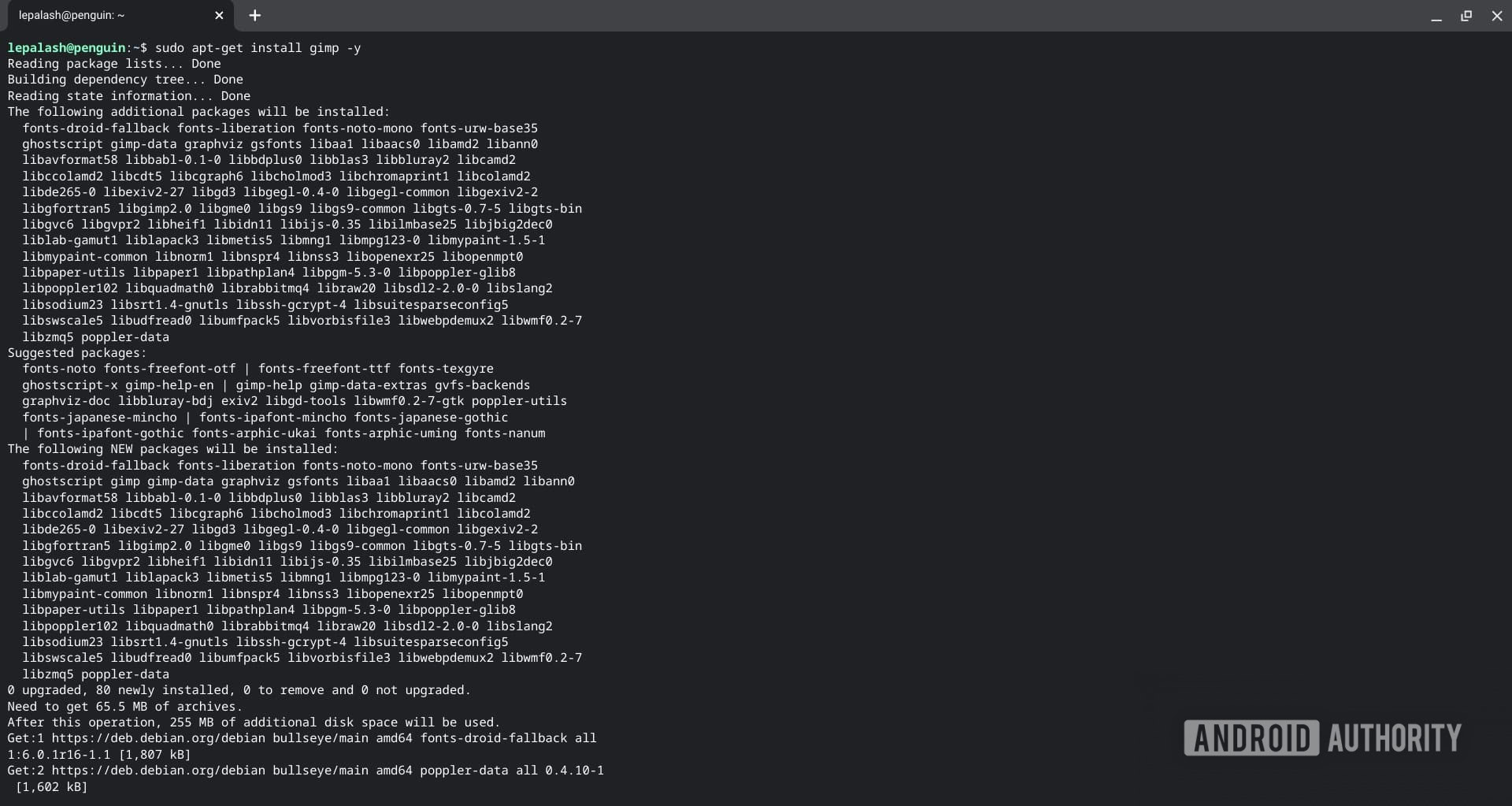
Task: Open a new terminal tab
Action: pyautogui.click(x=255, y=15)
